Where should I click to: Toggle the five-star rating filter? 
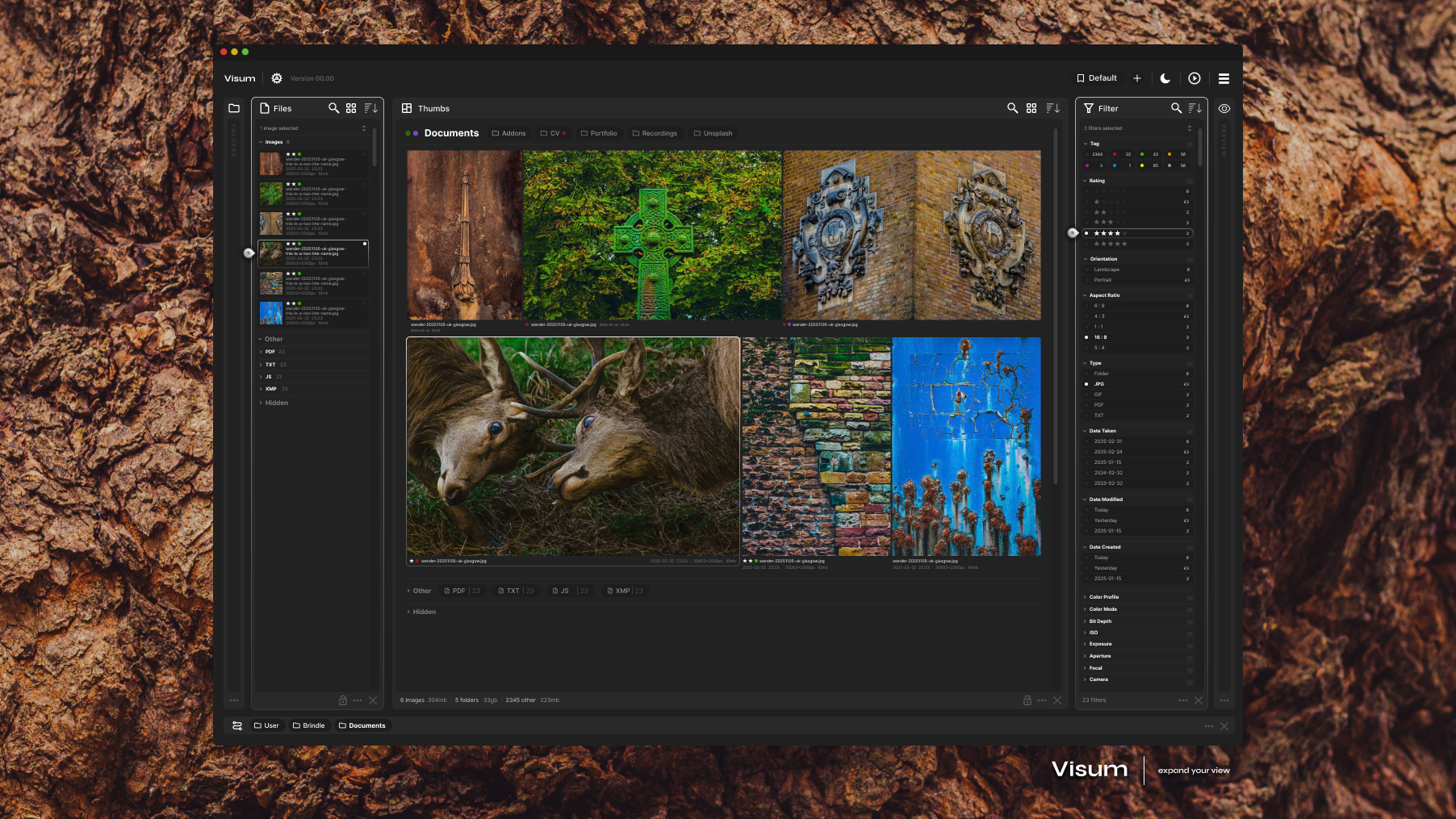point(1111,244)
